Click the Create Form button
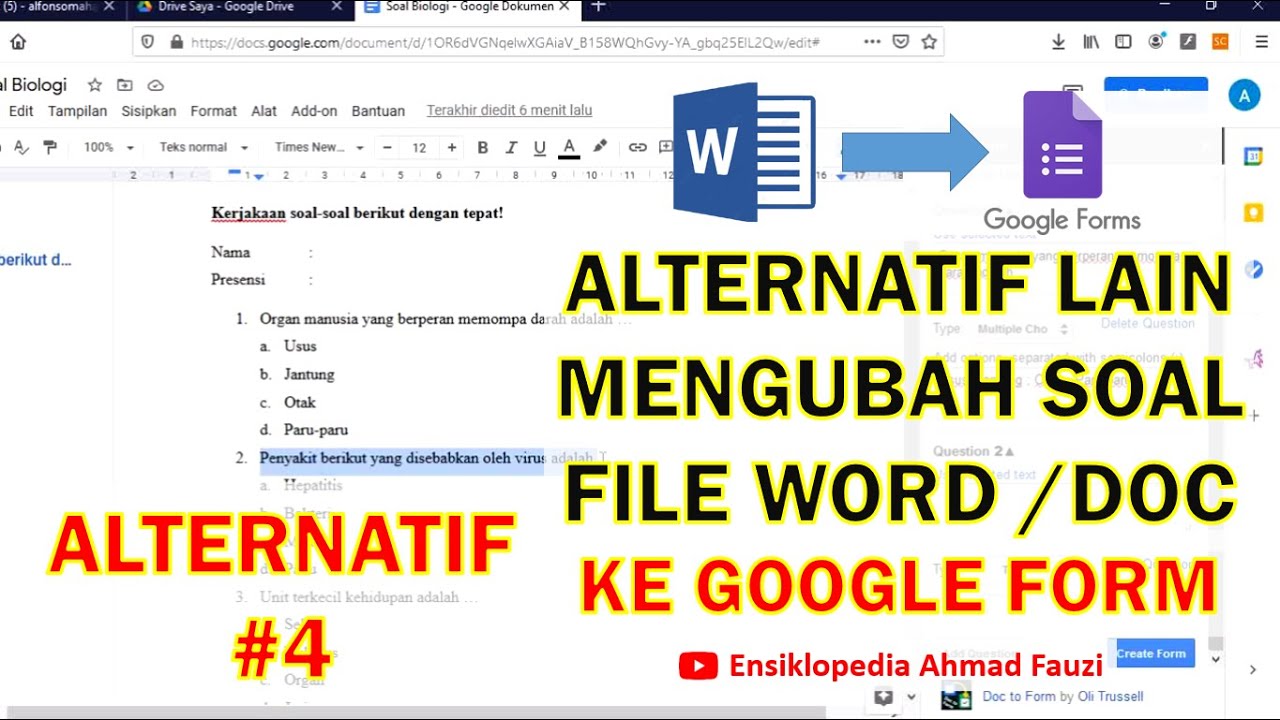The height and width of the screenshot is (720, 1280). click(x=1151, y=654)
